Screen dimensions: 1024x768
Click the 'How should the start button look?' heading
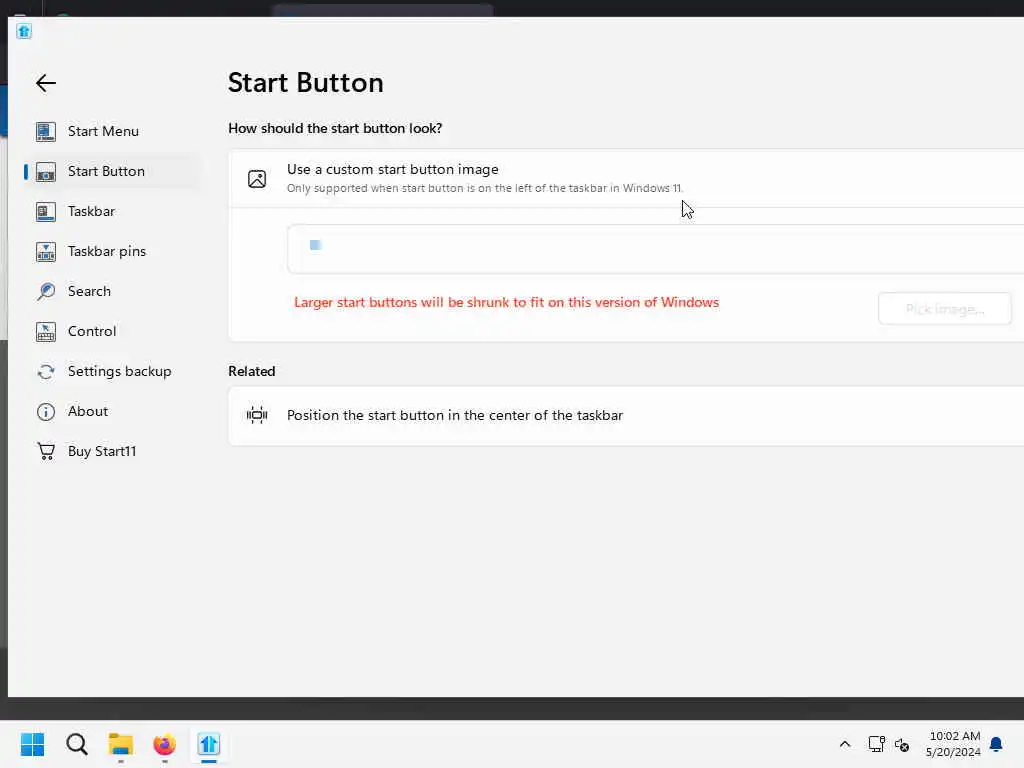click(335, 128)
